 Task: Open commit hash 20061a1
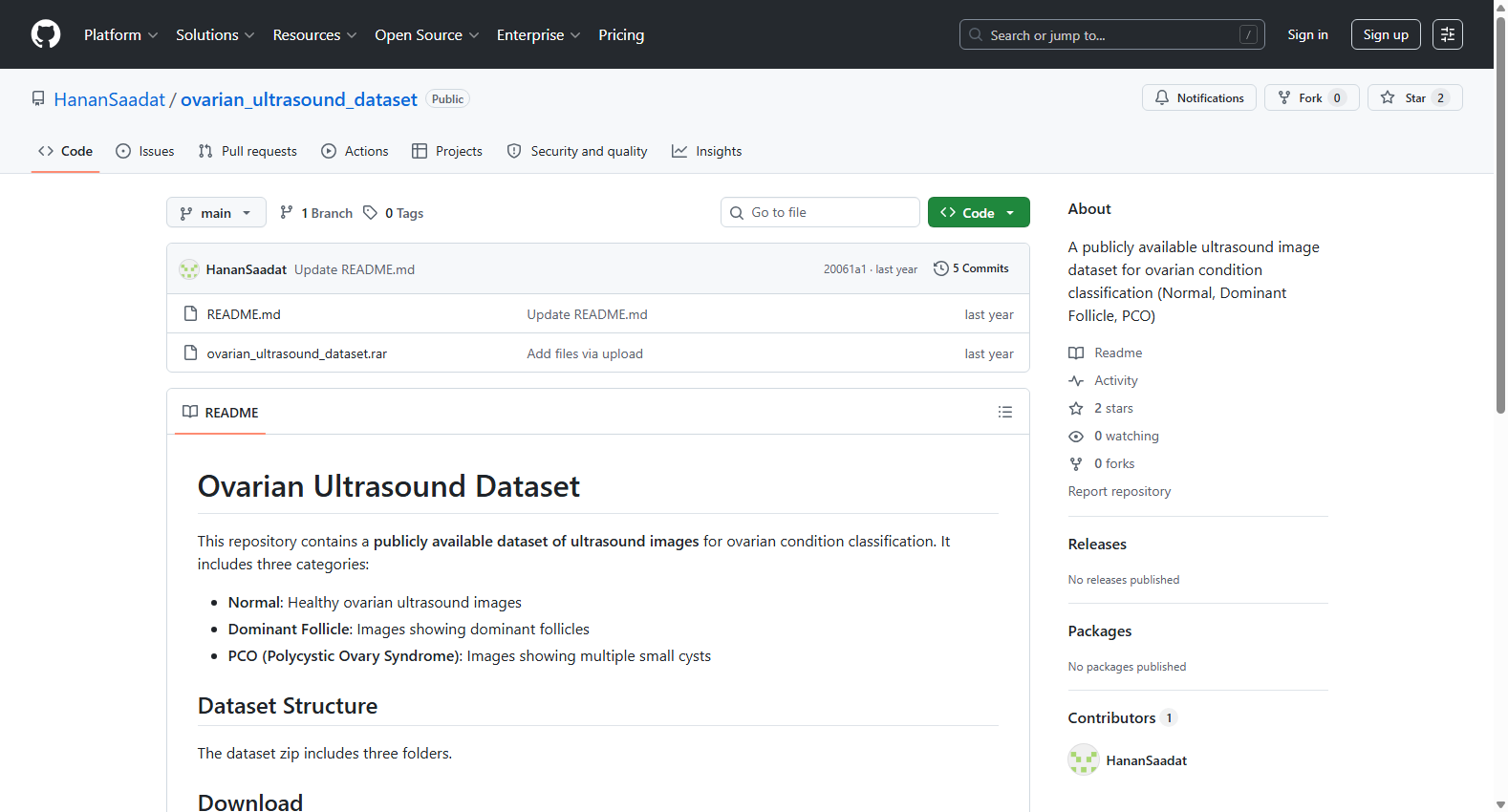coord(845,269)
